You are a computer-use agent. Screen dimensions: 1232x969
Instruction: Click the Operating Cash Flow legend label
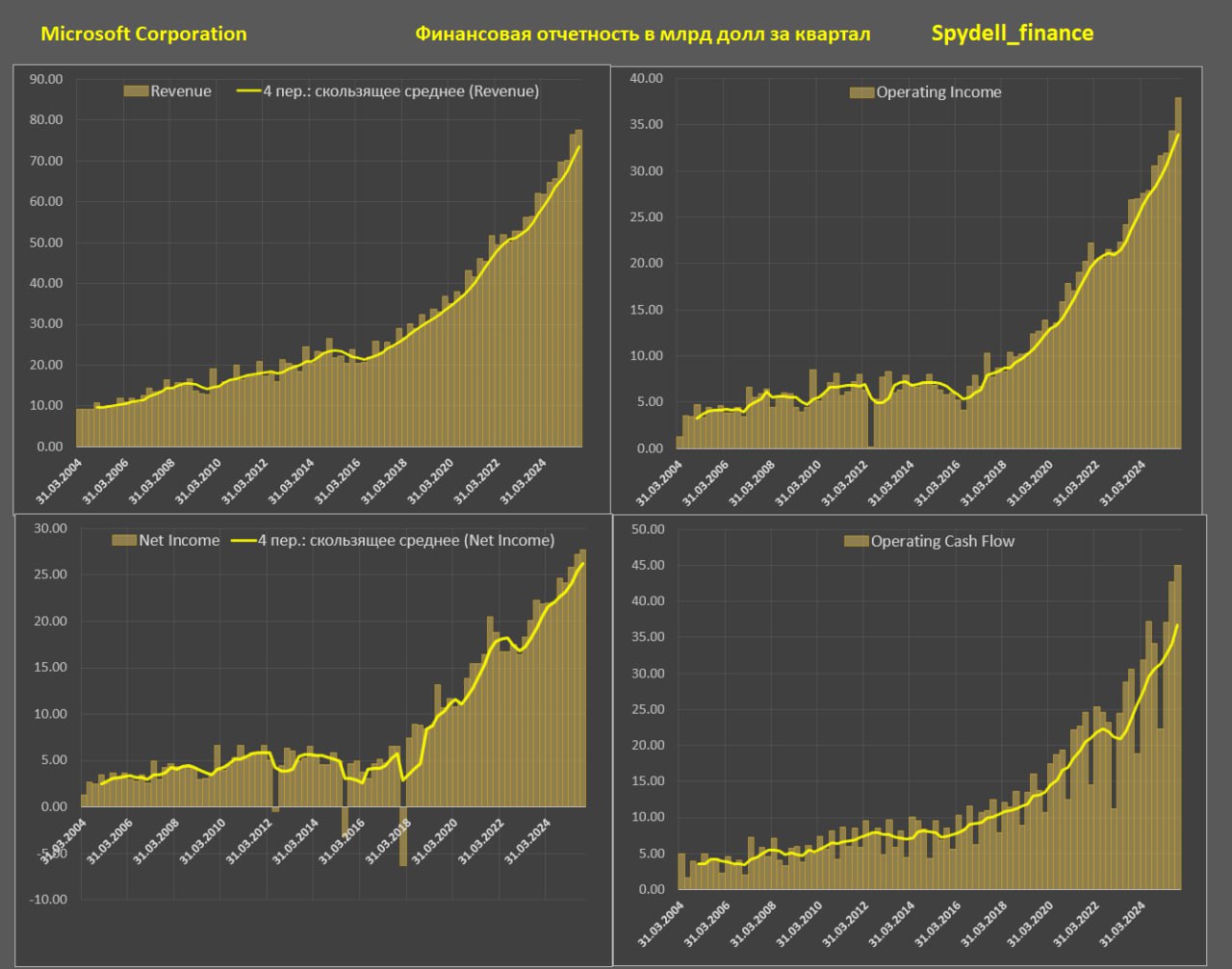pos(942,542)
